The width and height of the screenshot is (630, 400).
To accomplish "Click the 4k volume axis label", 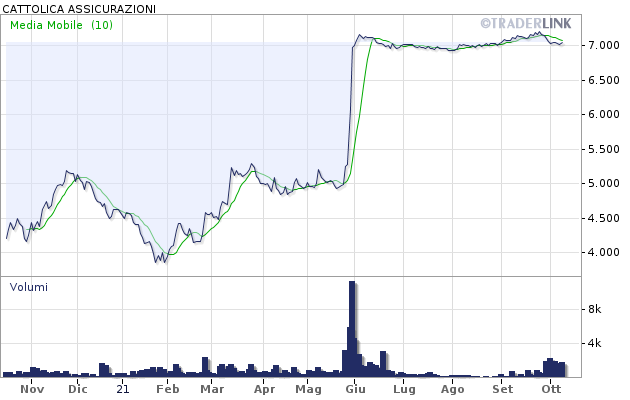I will click(595, 343).
